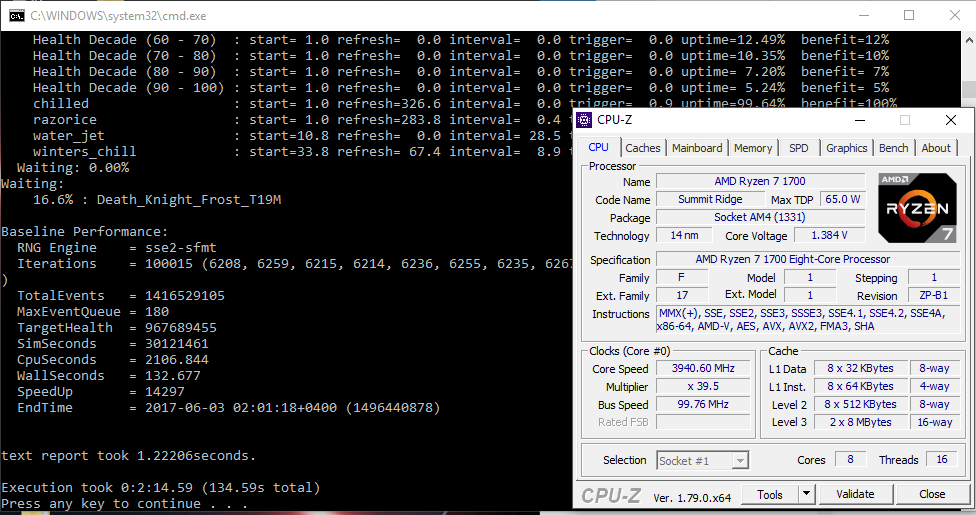This screenshot has height=515, width=976.
Task: Click the 'razorice' row in cmd
Action: (302, 120)
